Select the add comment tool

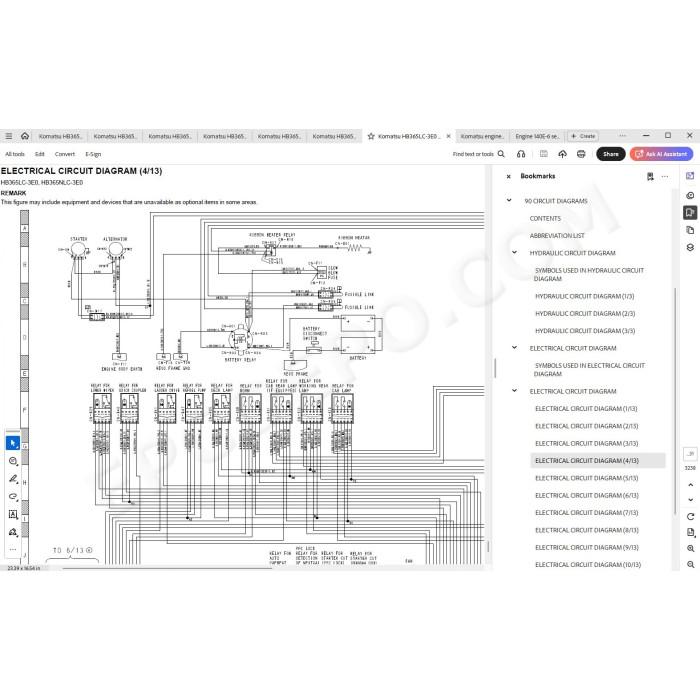(x=13, y=461)
